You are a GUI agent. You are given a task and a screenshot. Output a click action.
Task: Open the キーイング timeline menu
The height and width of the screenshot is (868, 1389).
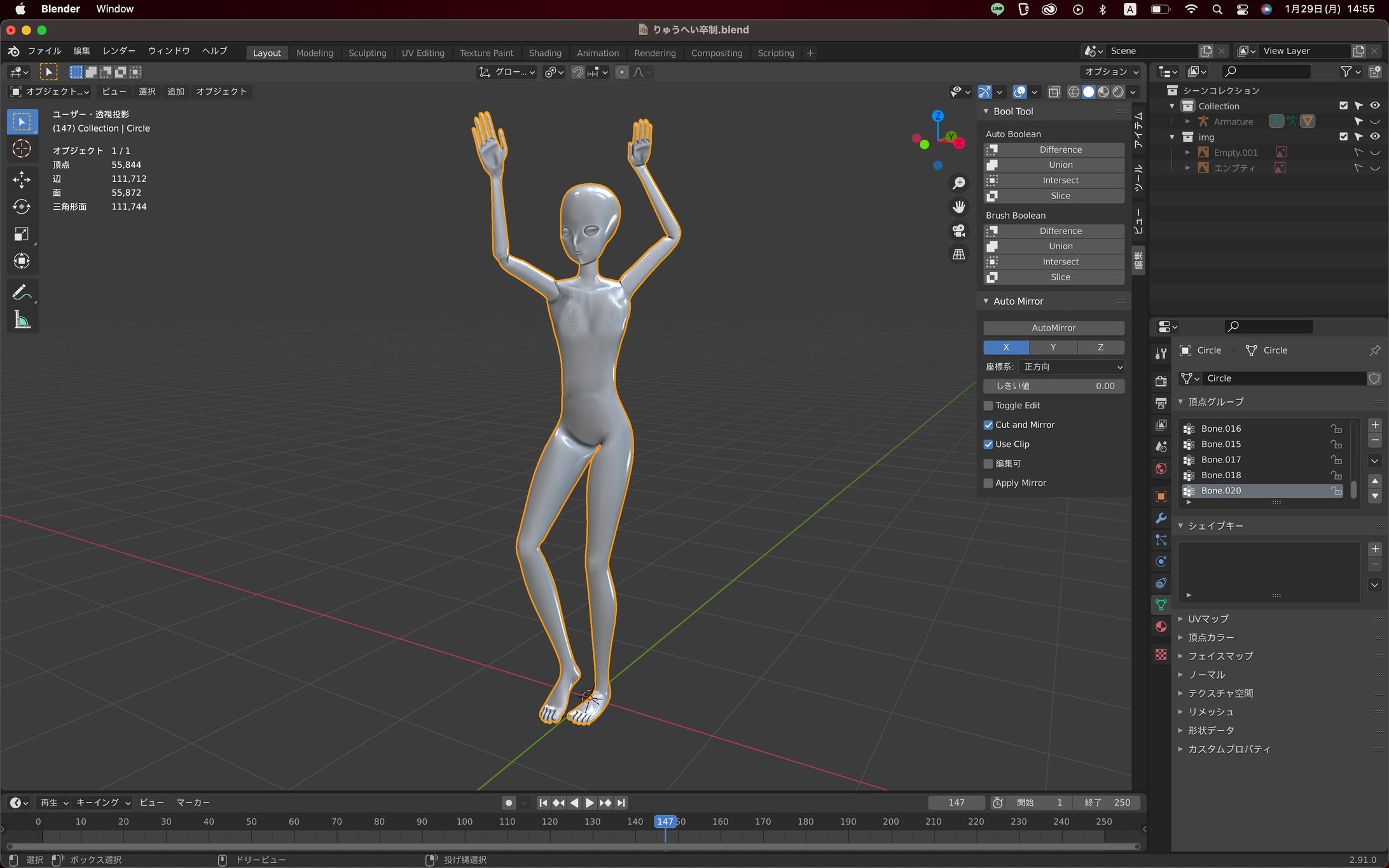click(x=103, y=803)
